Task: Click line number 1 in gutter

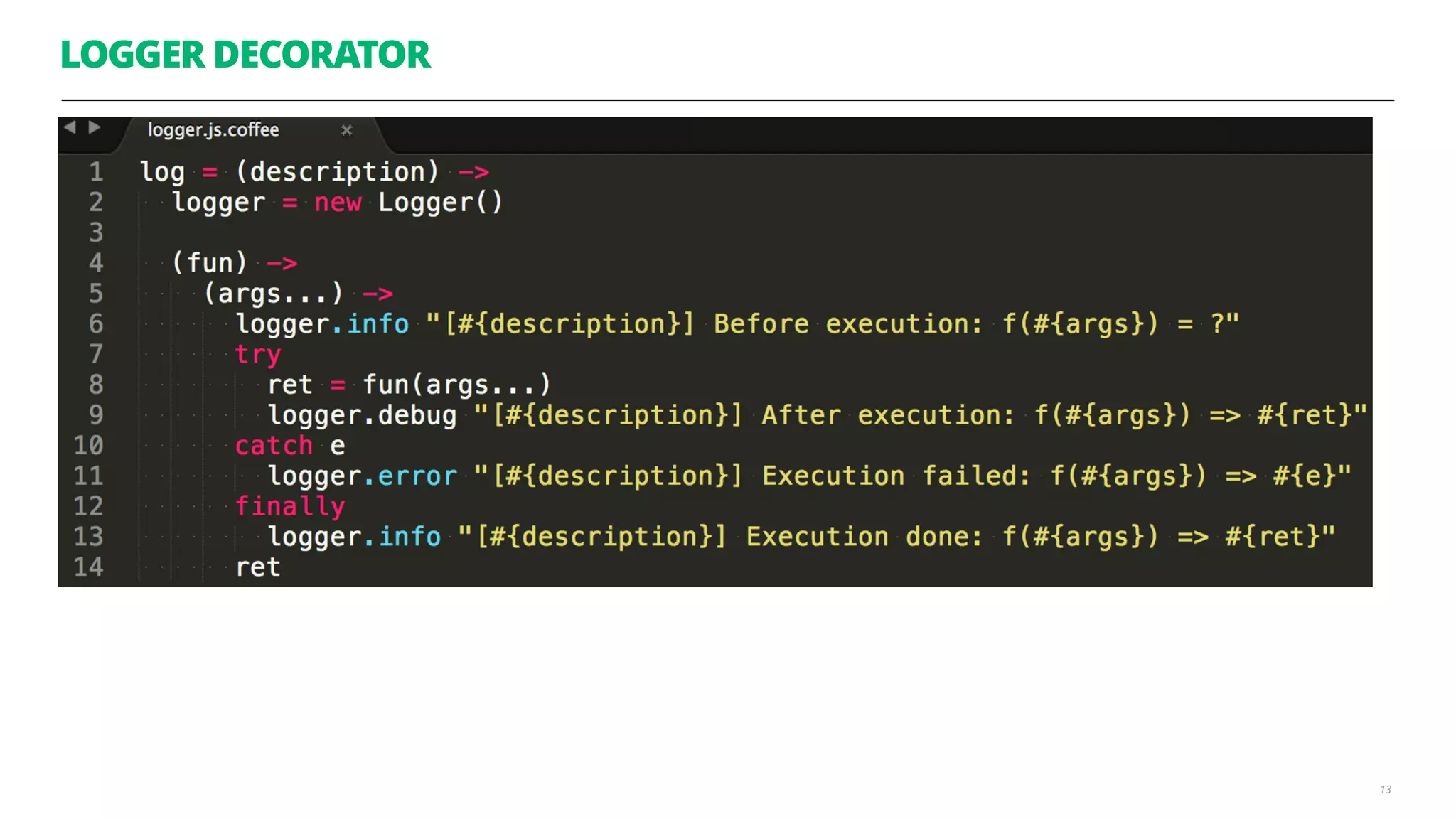Action: point(96,172)
